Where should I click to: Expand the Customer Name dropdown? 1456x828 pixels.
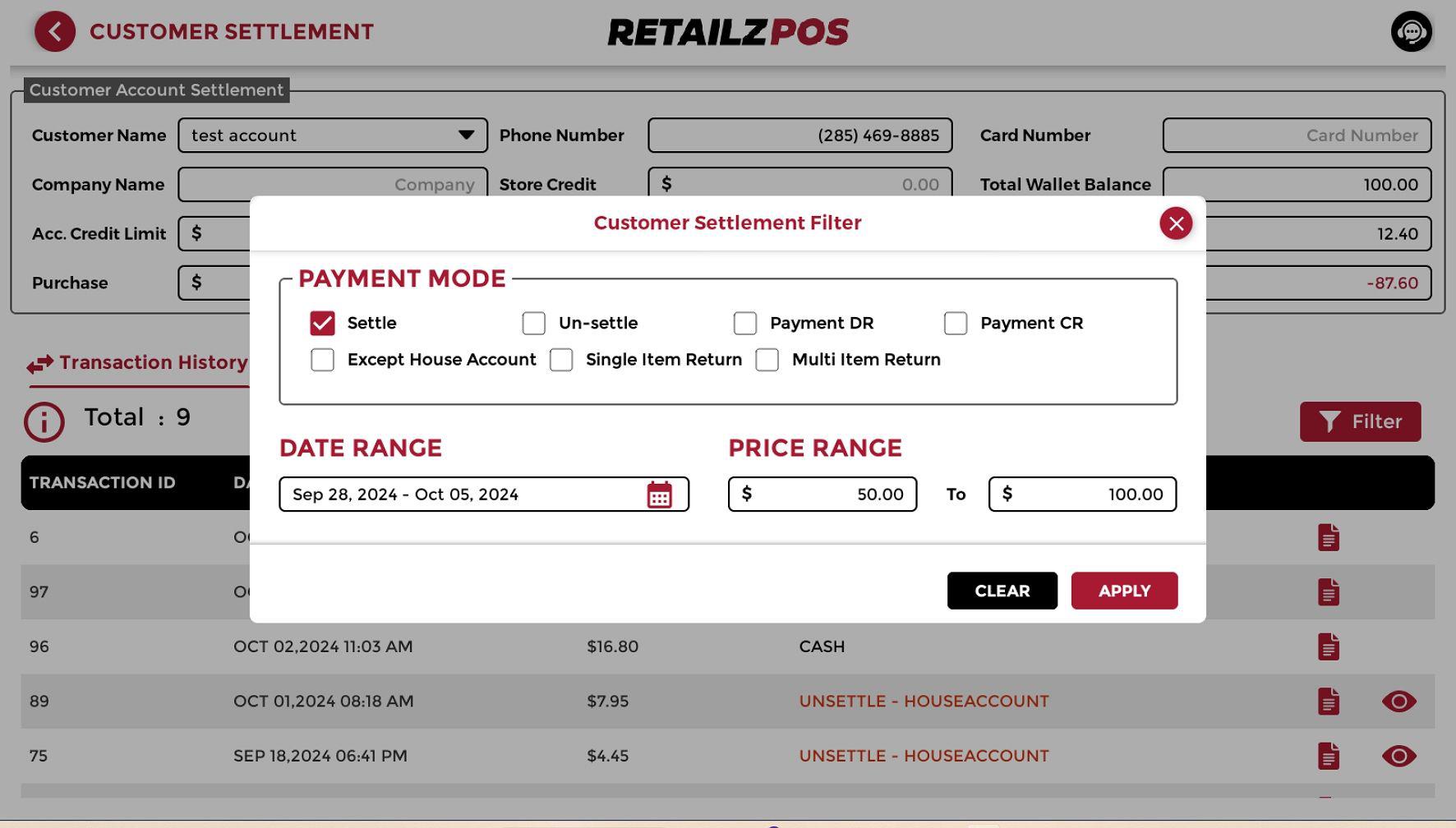click(x=465, y=136)
